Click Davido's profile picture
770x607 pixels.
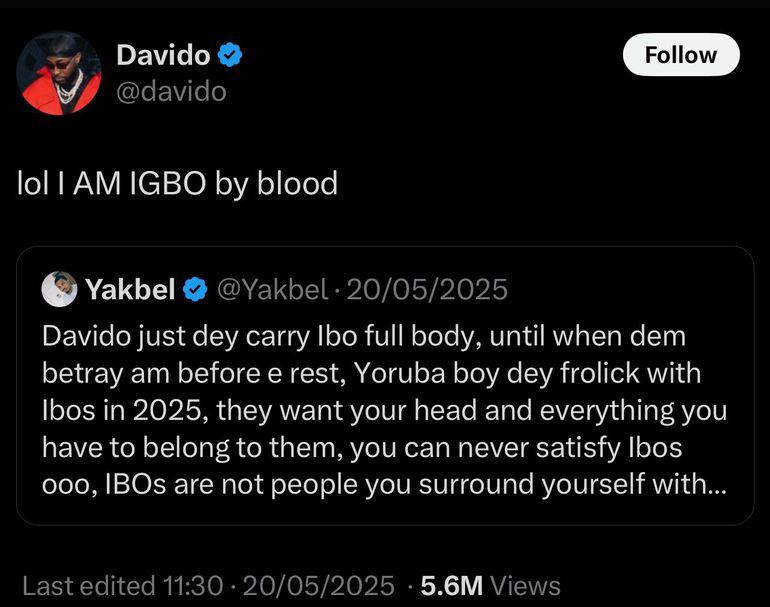(x=60, y=73)
